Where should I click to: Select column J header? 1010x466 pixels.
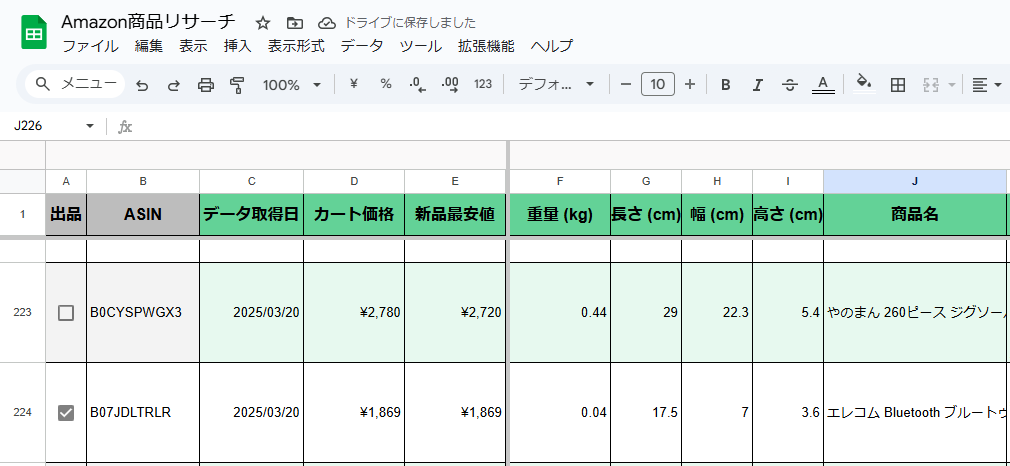pos(915,182)
